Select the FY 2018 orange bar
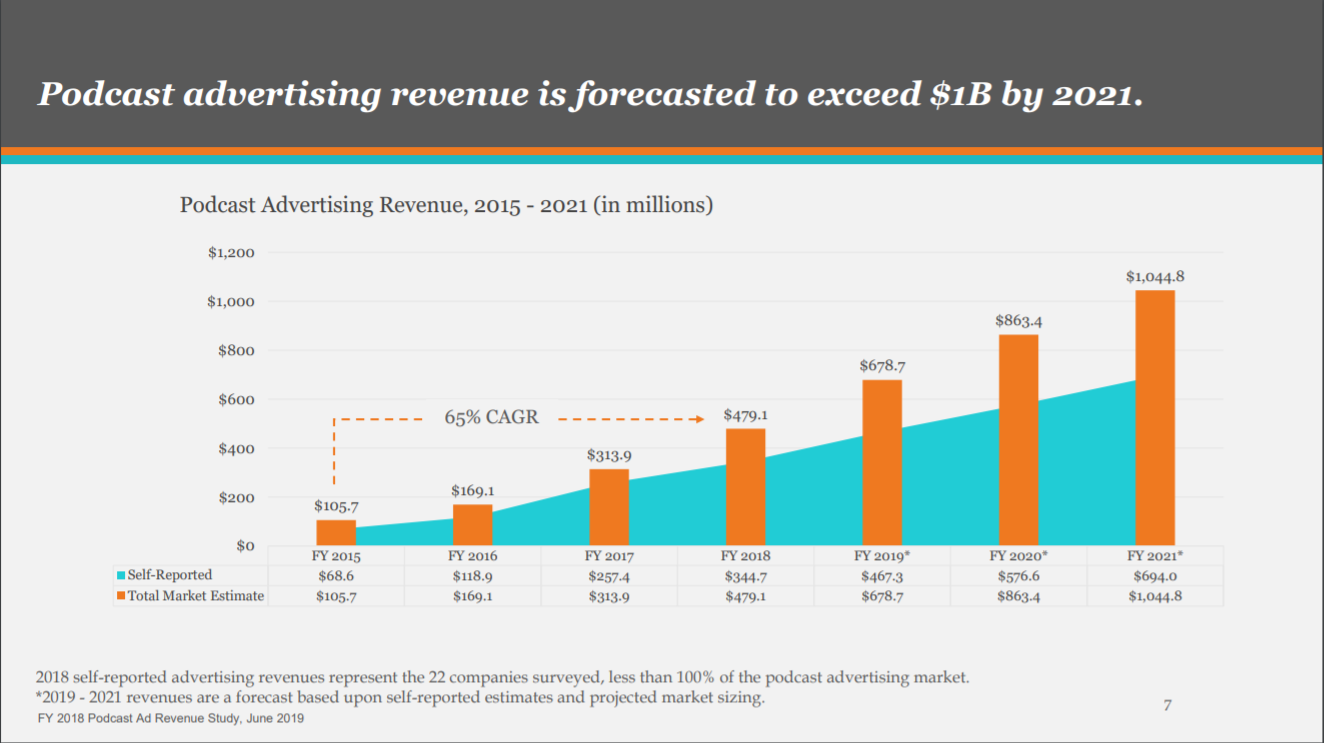1324x743 pixels. click(x=745, y=487)
